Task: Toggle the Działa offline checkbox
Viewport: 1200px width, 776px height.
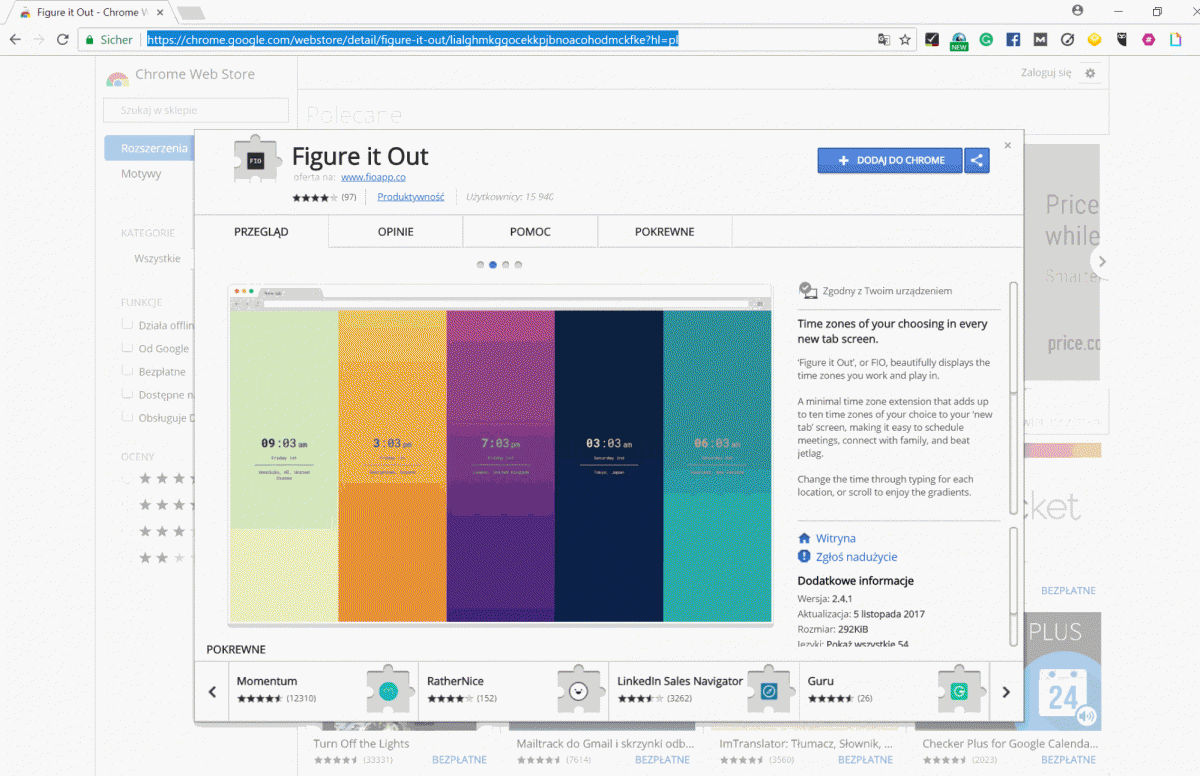Action: 127,324
